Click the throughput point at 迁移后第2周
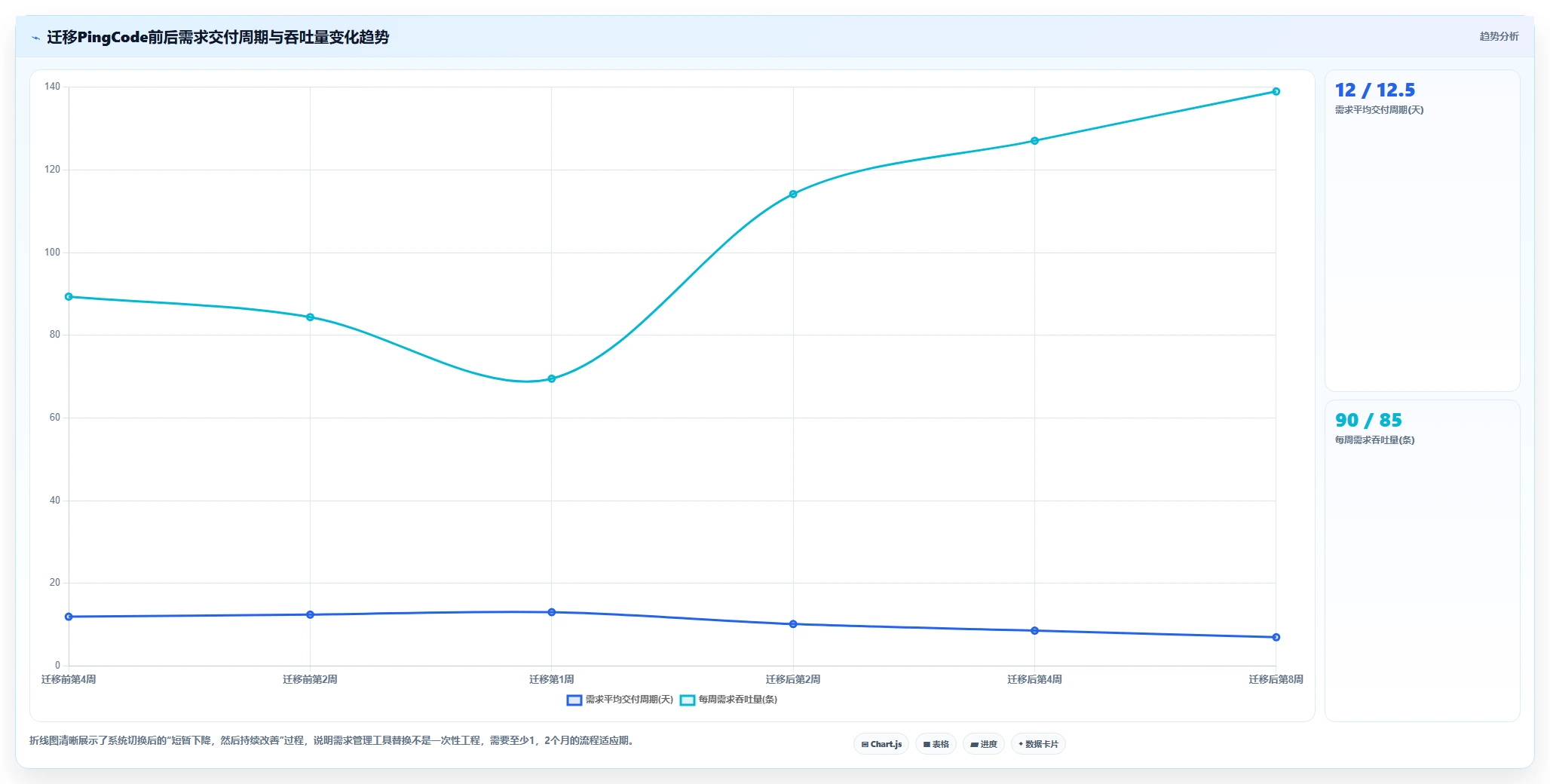 pyautogui.click(x=793, y=194)
